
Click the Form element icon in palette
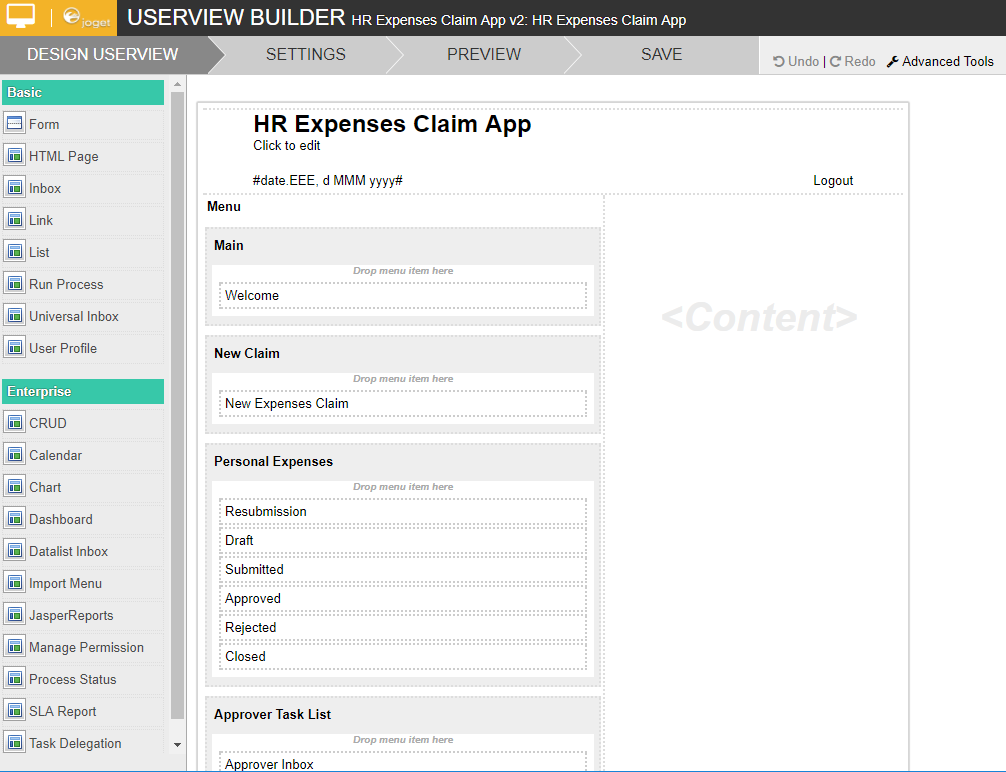[14, 124]
